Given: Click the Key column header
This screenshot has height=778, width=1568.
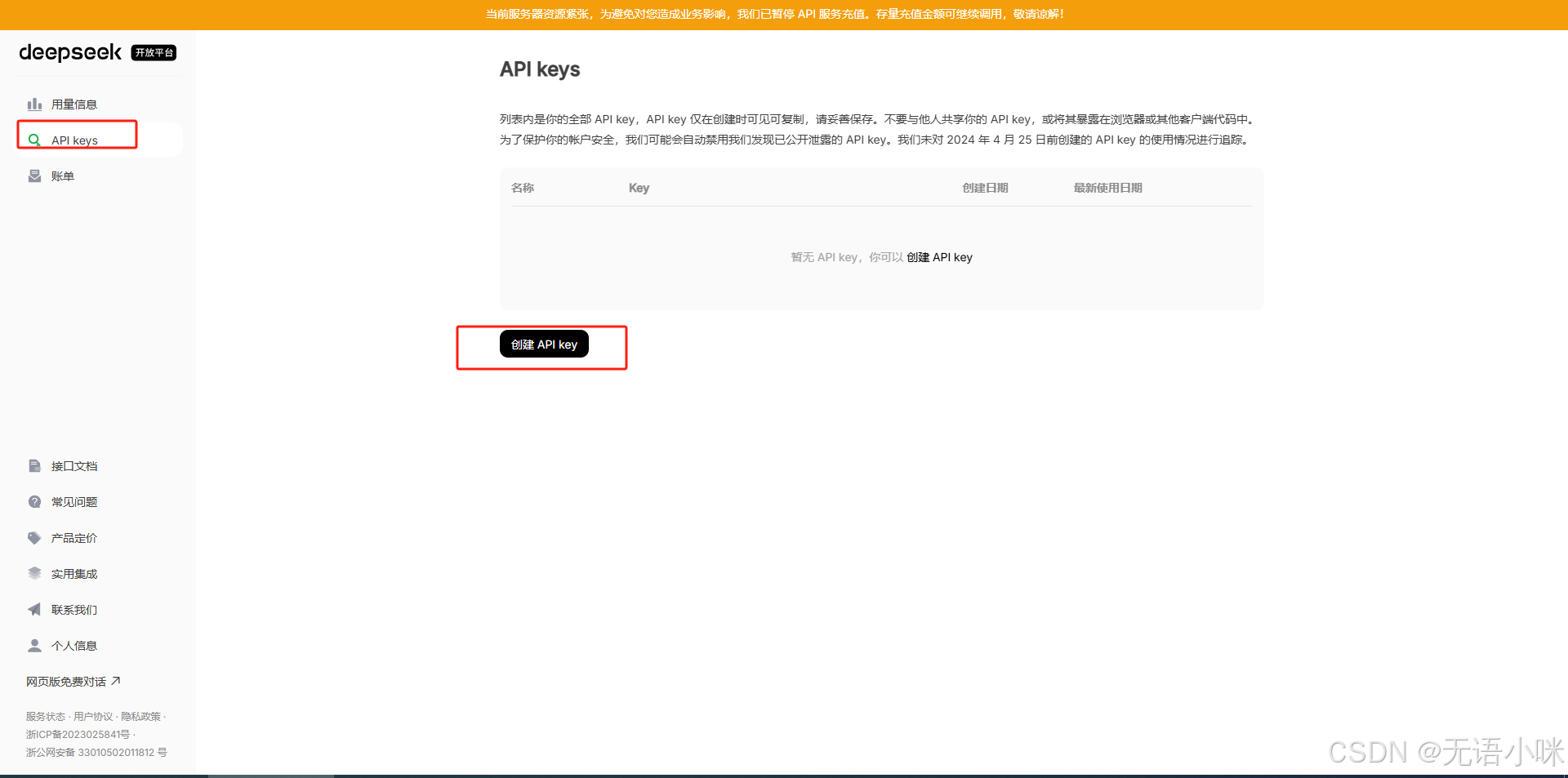Looking at the screenshot, I should (639, 188).
